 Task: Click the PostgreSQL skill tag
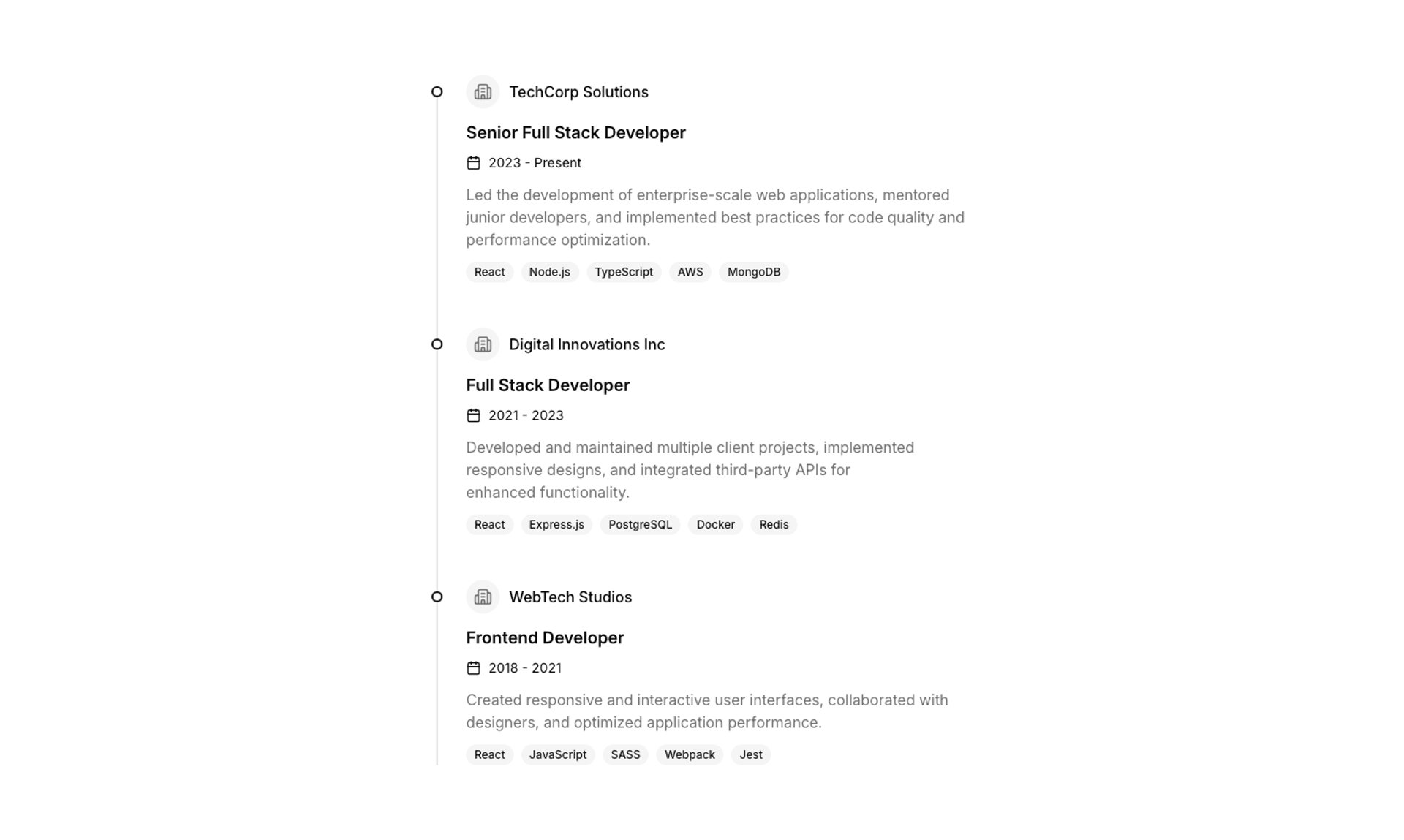pyautogui.click(x=640, y=525)
